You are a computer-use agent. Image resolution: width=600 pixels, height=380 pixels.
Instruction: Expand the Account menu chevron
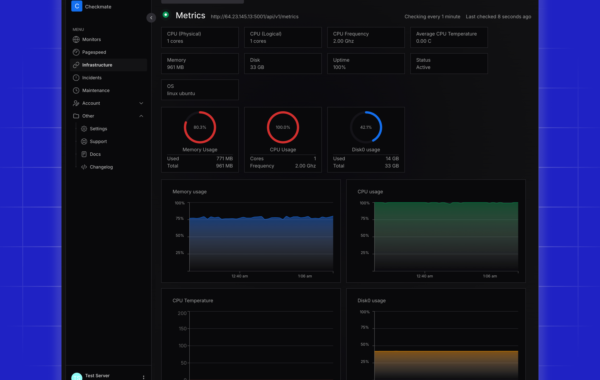click(x=141, y=103)
